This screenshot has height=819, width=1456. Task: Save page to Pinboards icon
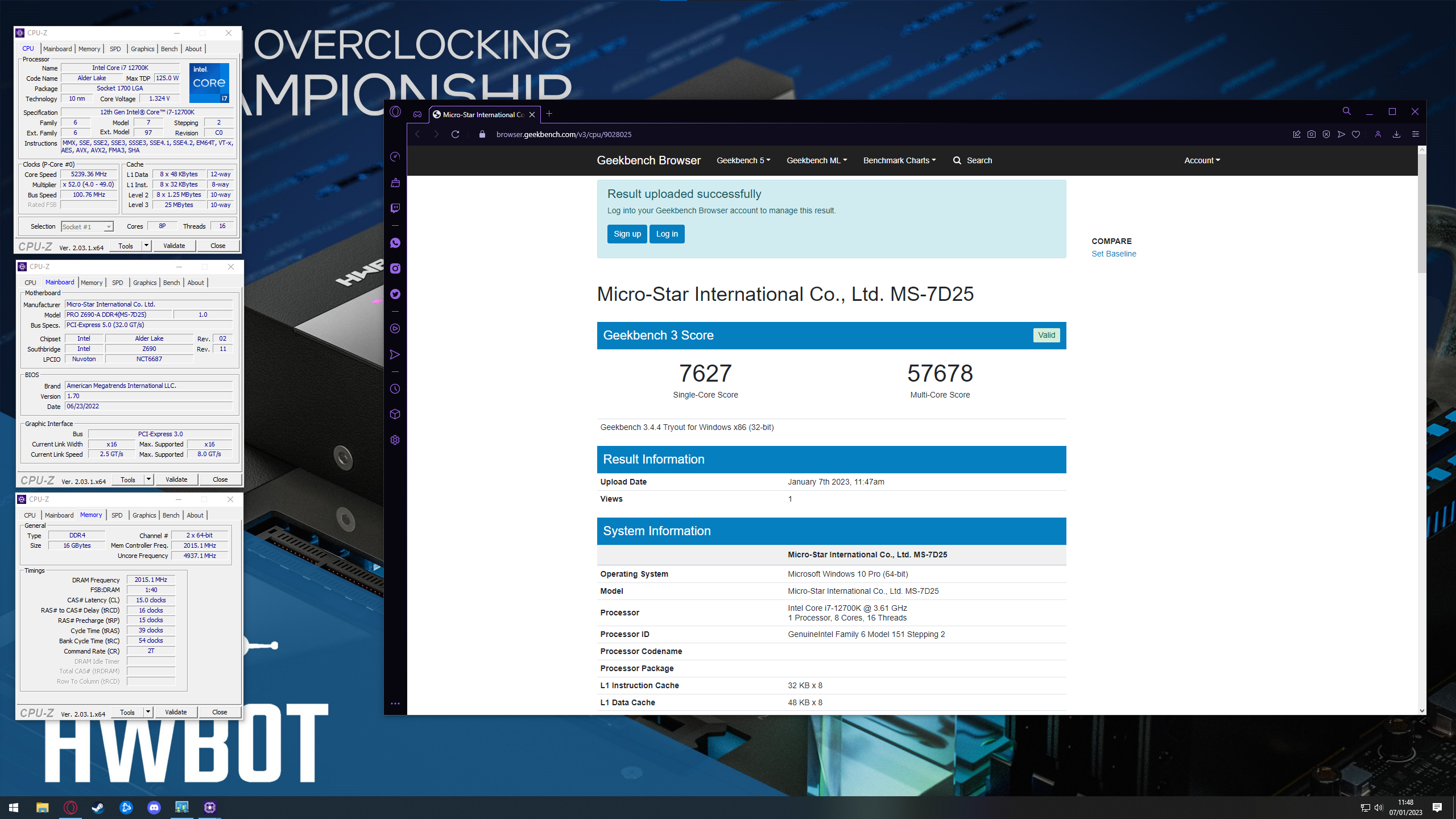pos(1297,134)
